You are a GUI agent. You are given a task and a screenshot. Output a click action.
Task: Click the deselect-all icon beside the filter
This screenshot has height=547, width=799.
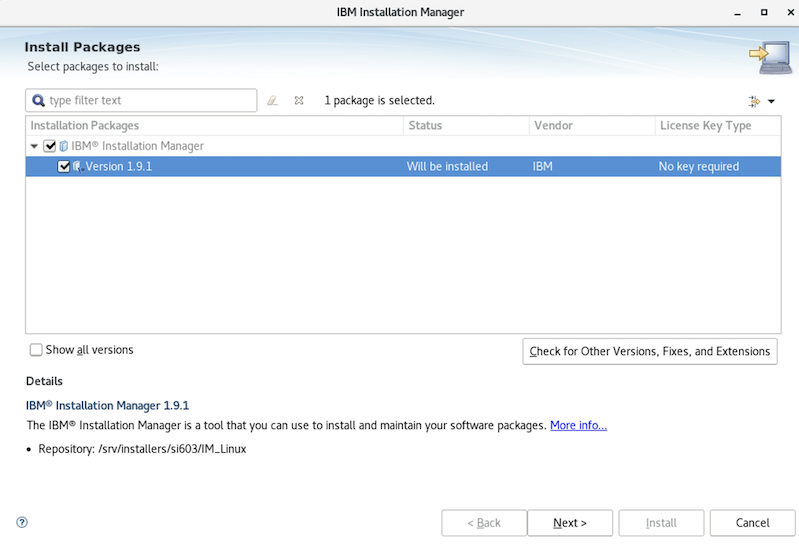click(x=299, y=100)
